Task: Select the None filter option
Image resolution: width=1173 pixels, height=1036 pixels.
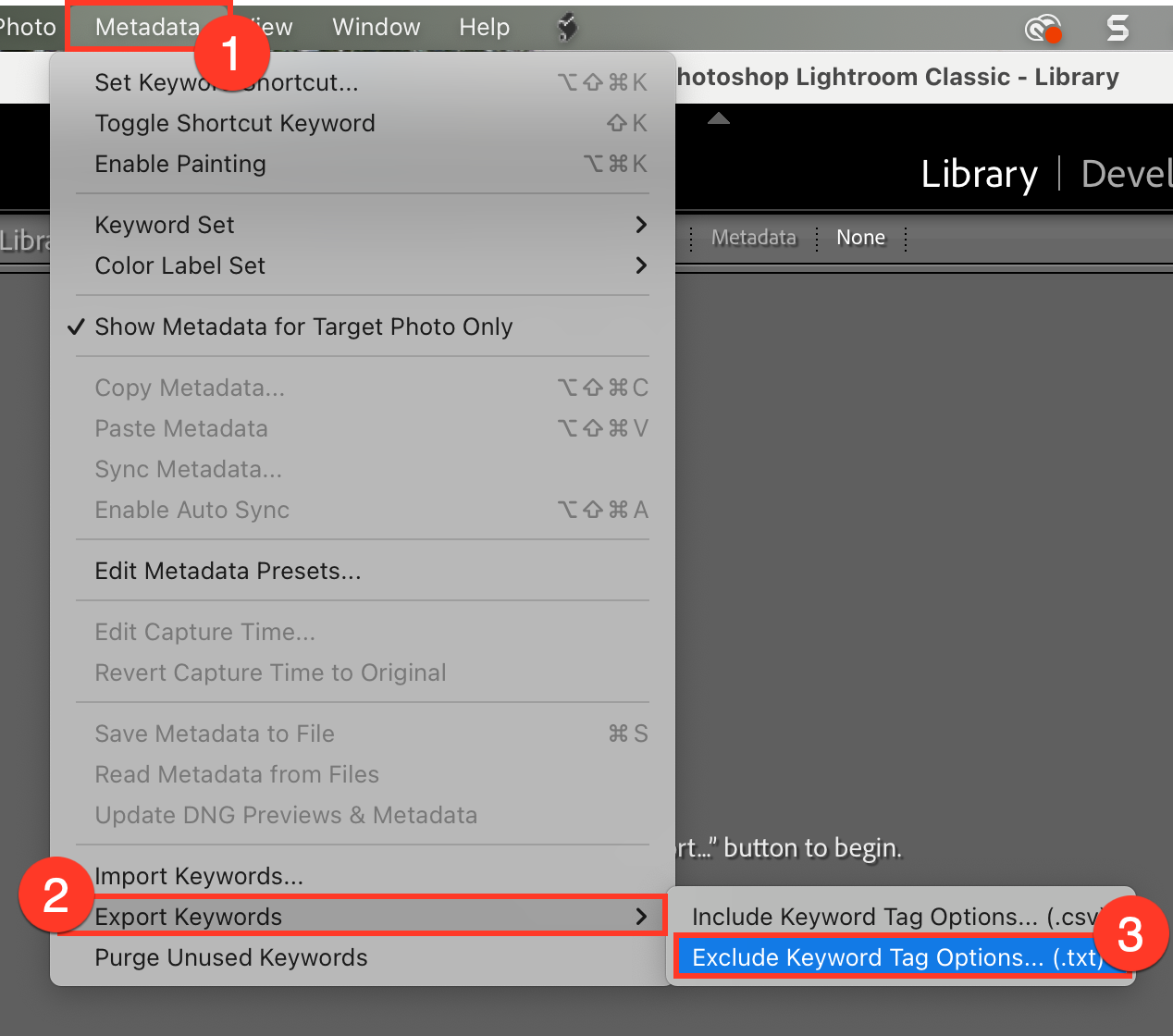Action: [860, 238]
